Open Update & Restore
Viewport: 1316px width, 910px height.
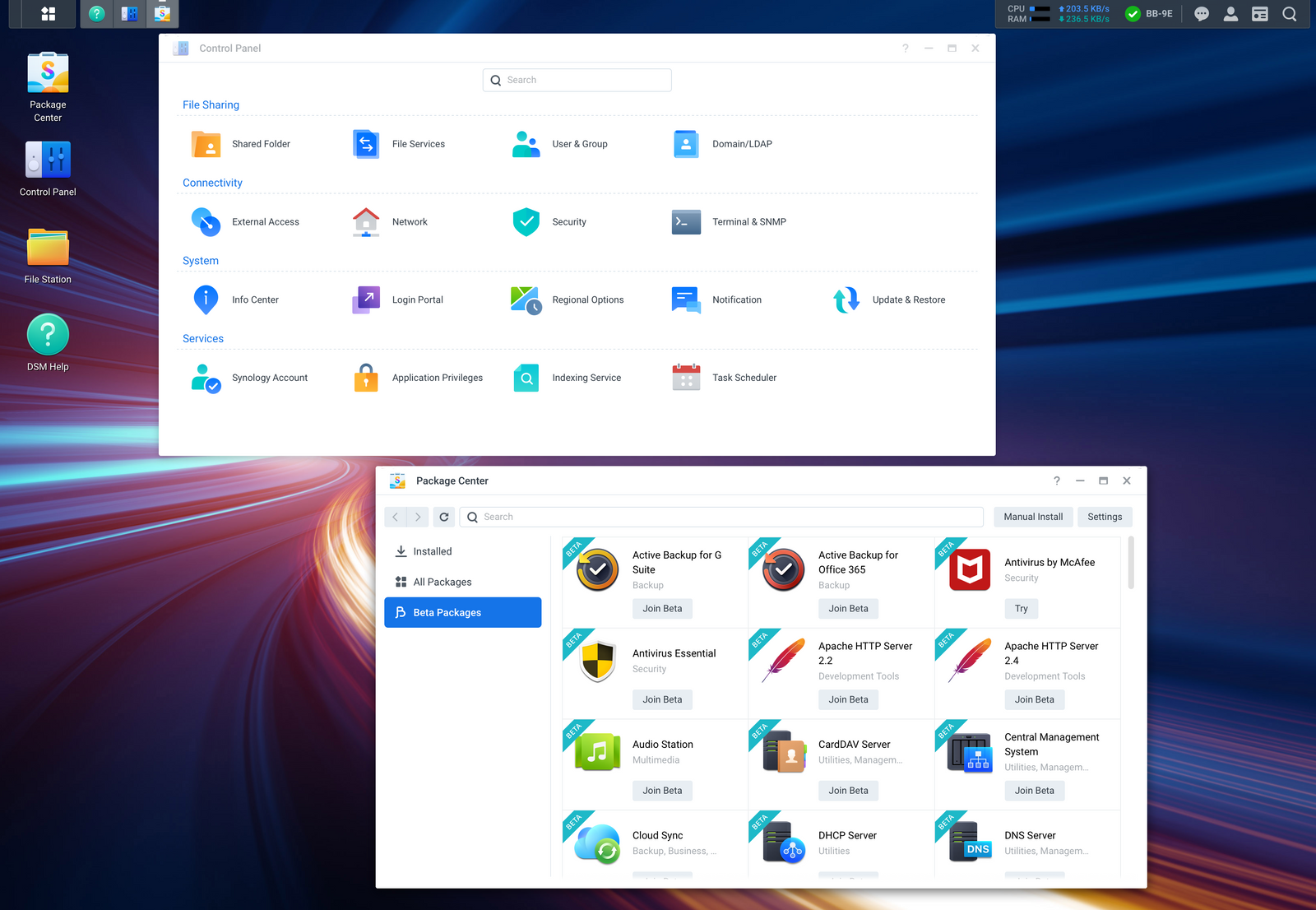click(908, 299)
